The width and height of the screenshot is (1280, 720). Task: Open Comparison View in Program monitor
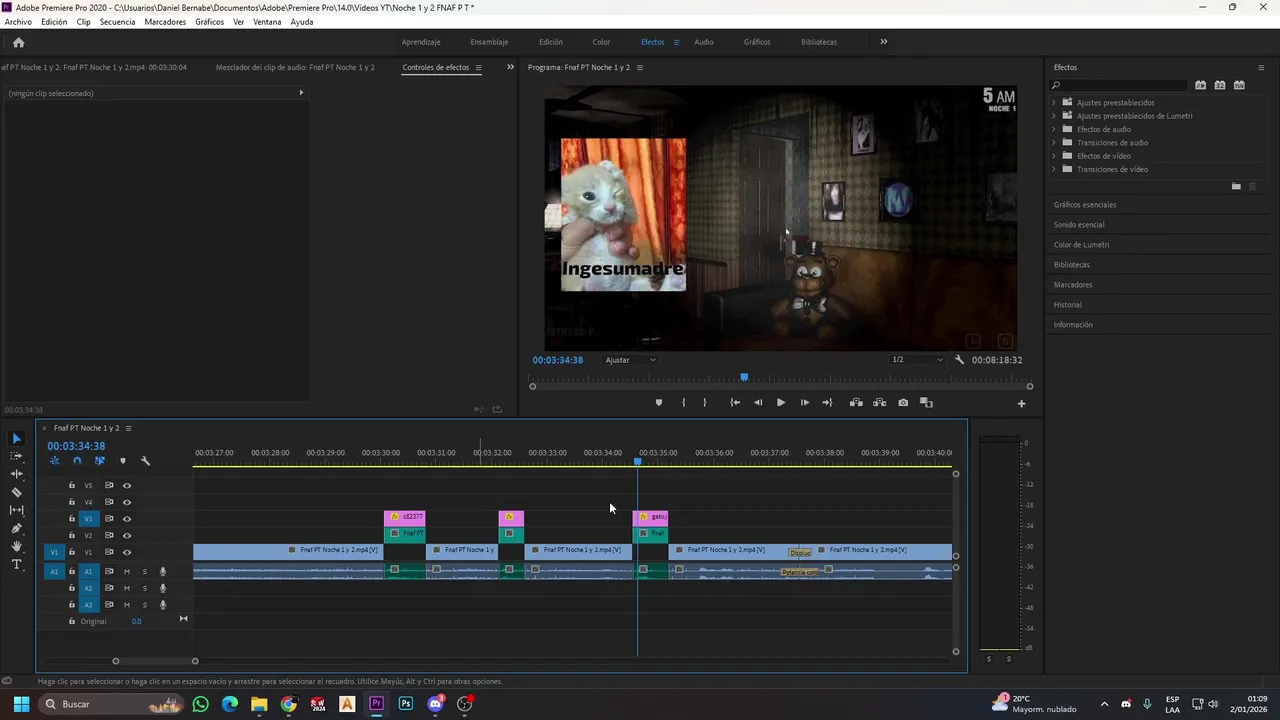(x=926, y=403)
